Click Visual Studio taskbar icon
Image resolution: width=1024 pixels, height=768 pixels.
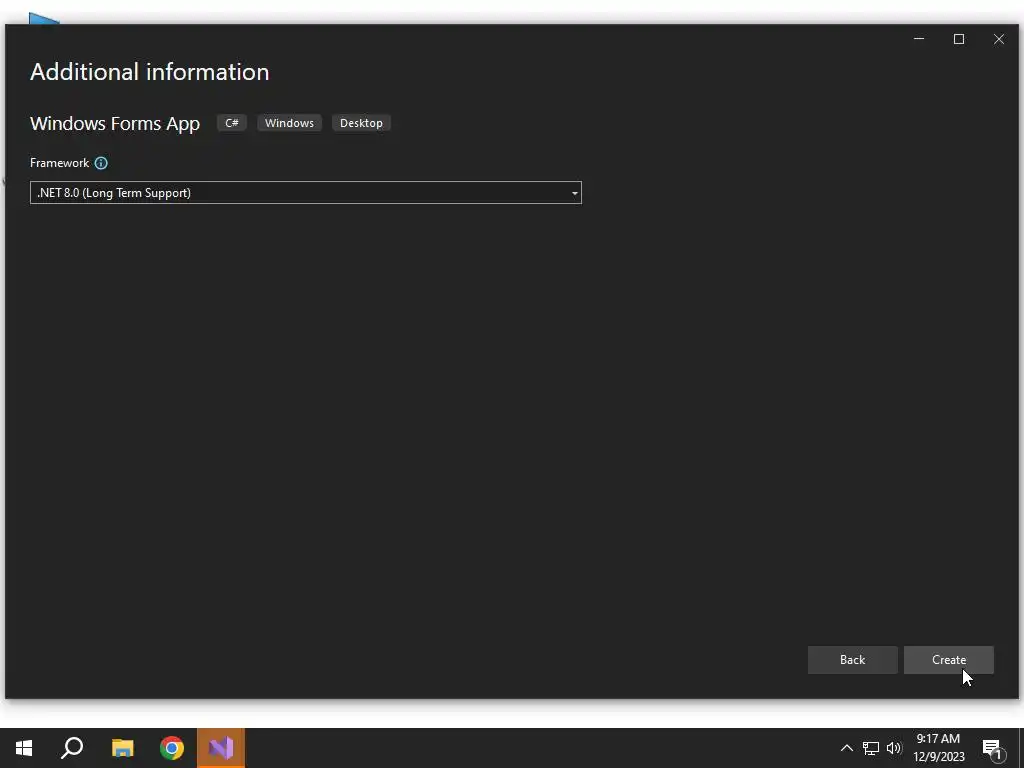click(221, 748)
